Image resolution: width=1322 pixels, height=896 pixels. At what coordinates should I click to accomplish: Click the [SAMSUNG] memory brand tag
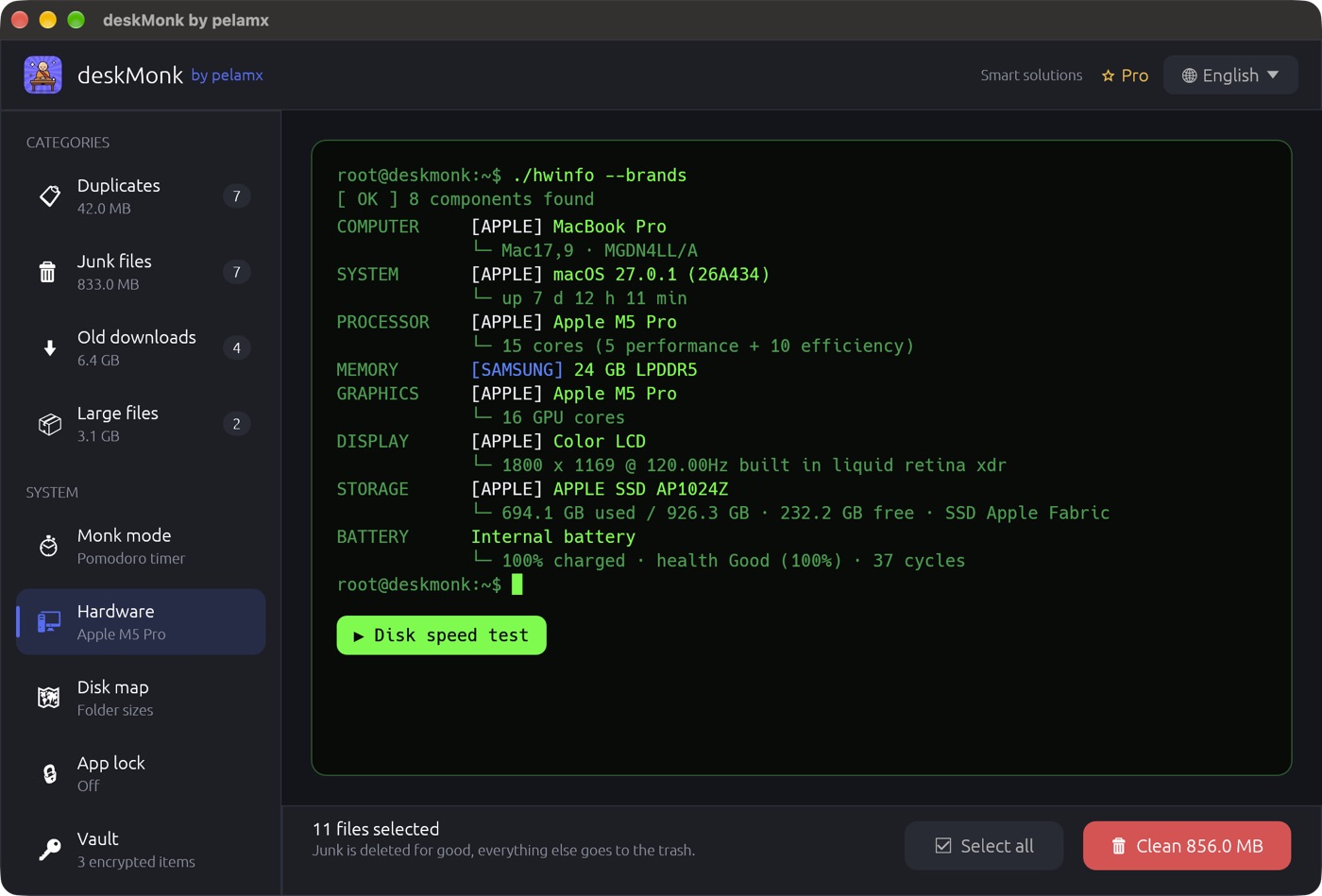click(517, 370)
